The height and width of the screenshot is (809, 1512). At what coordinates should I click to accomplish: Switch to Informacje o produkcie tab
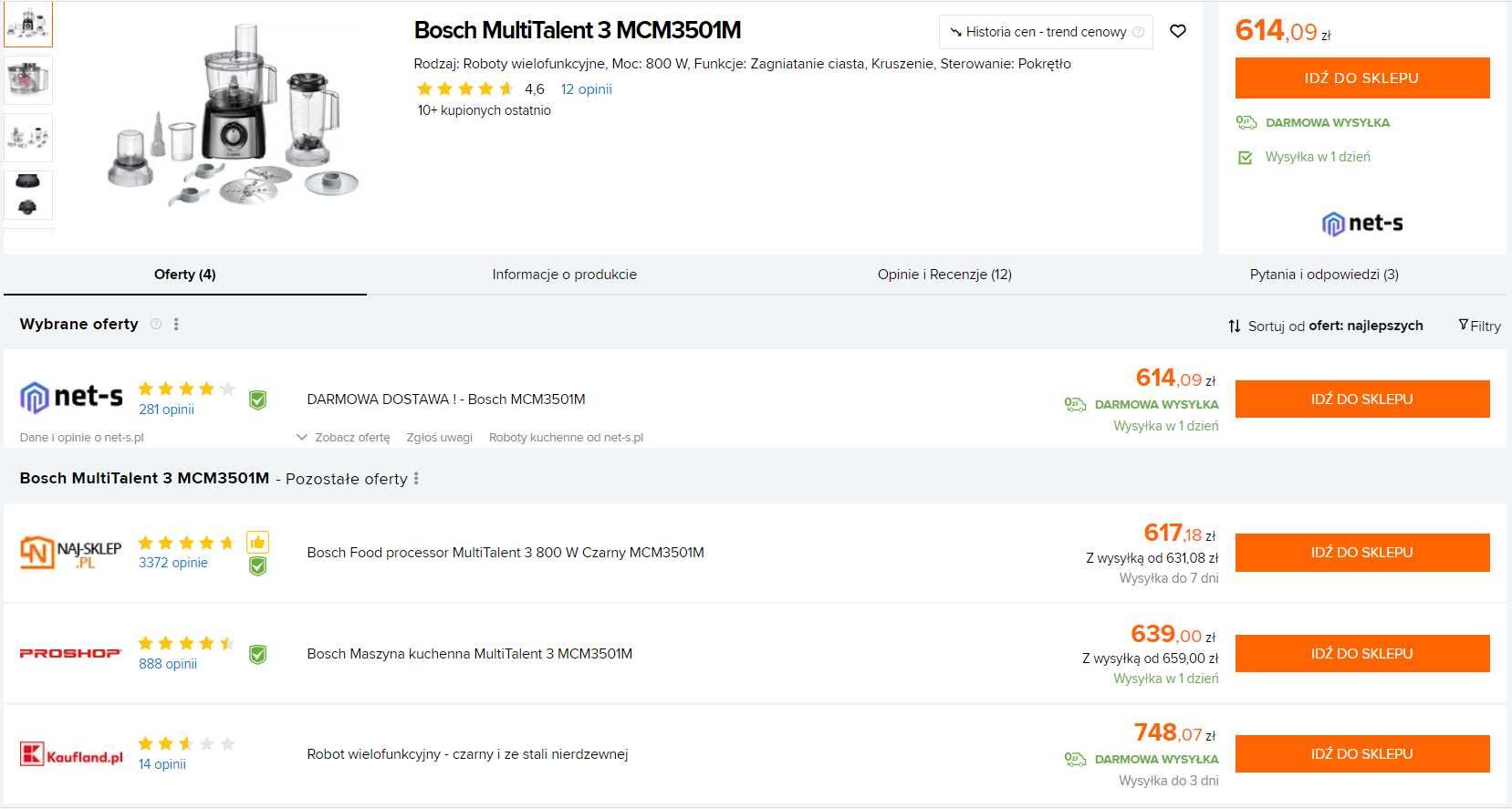click(564, 275)
